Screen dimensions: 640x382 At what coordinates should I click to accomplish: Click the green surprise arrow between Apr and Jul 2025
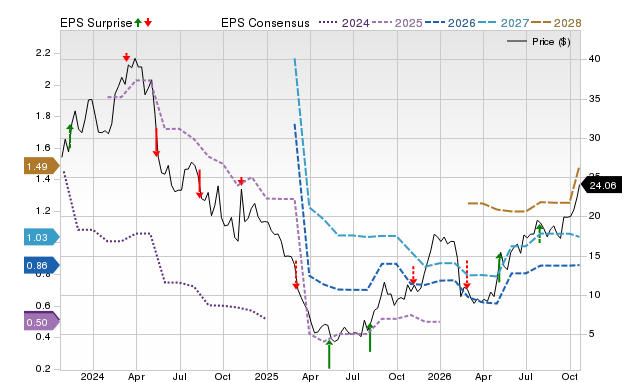[329, 354]
